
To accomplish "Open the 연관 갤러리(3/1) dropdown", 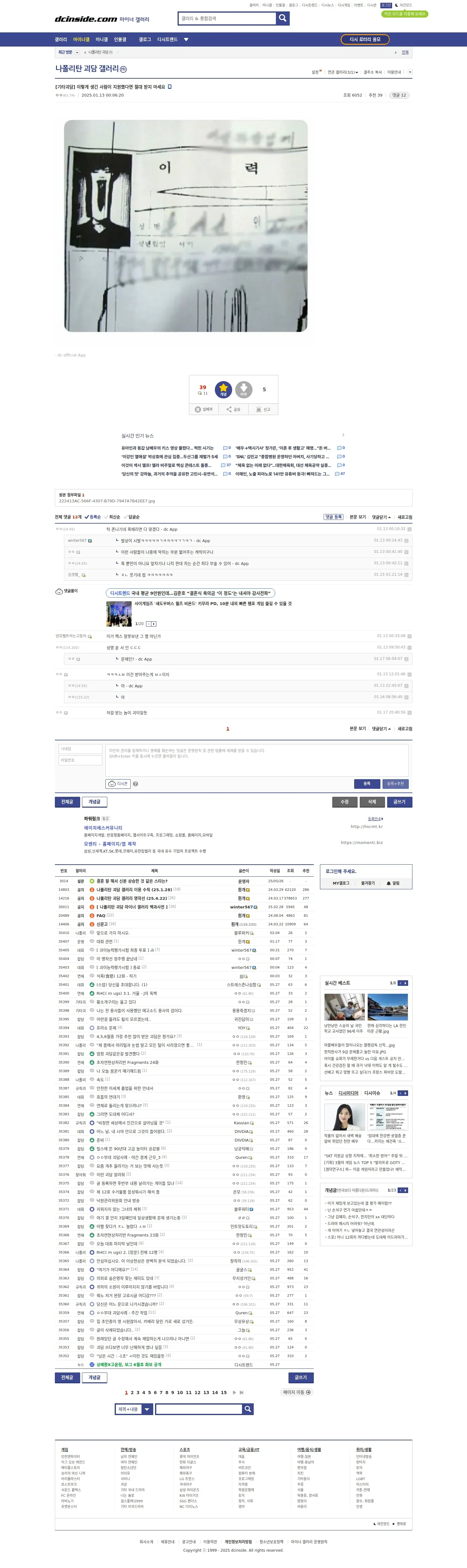I will pos(343,72).
